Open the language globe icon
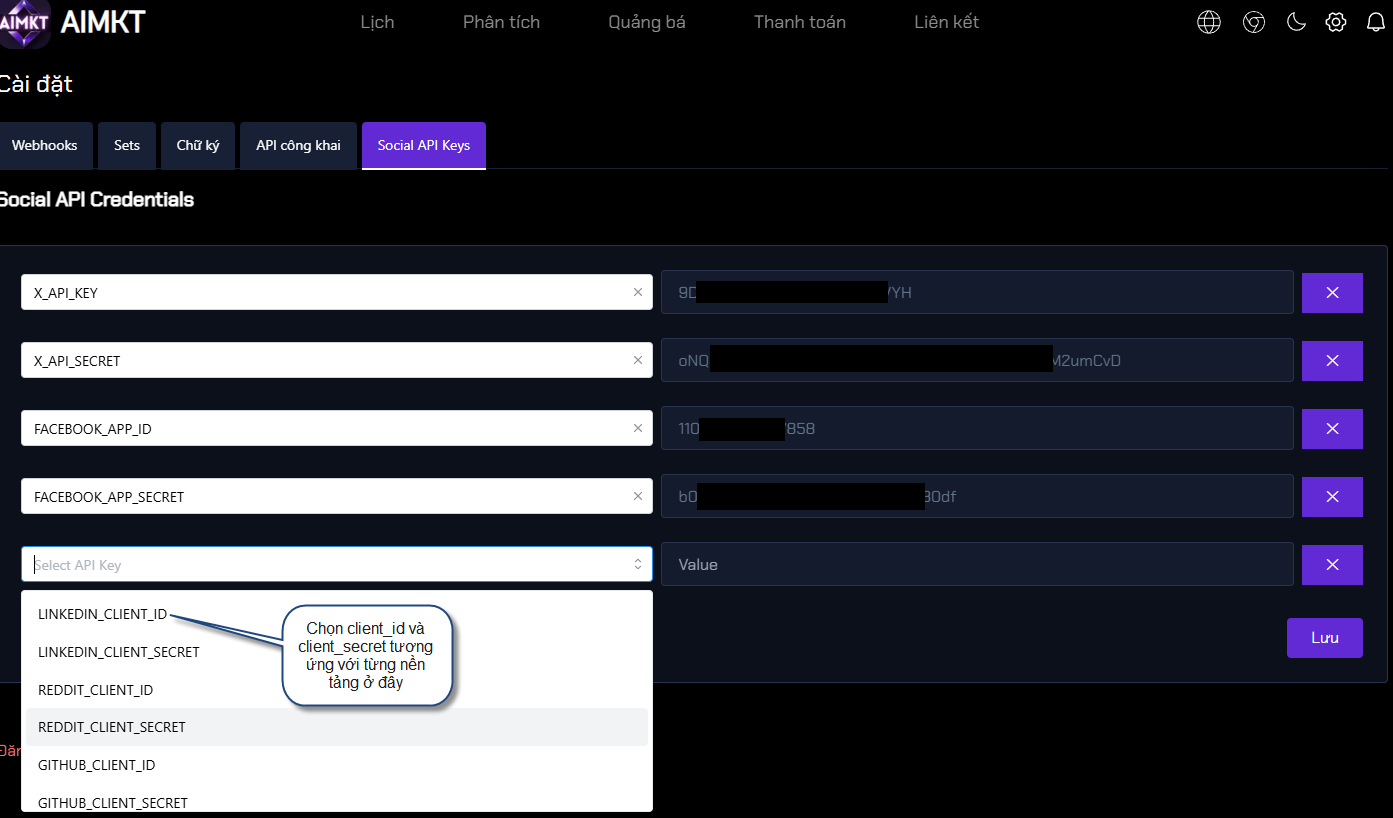This screenshot has height=818, width=1393. click(x=1209, y=22)
